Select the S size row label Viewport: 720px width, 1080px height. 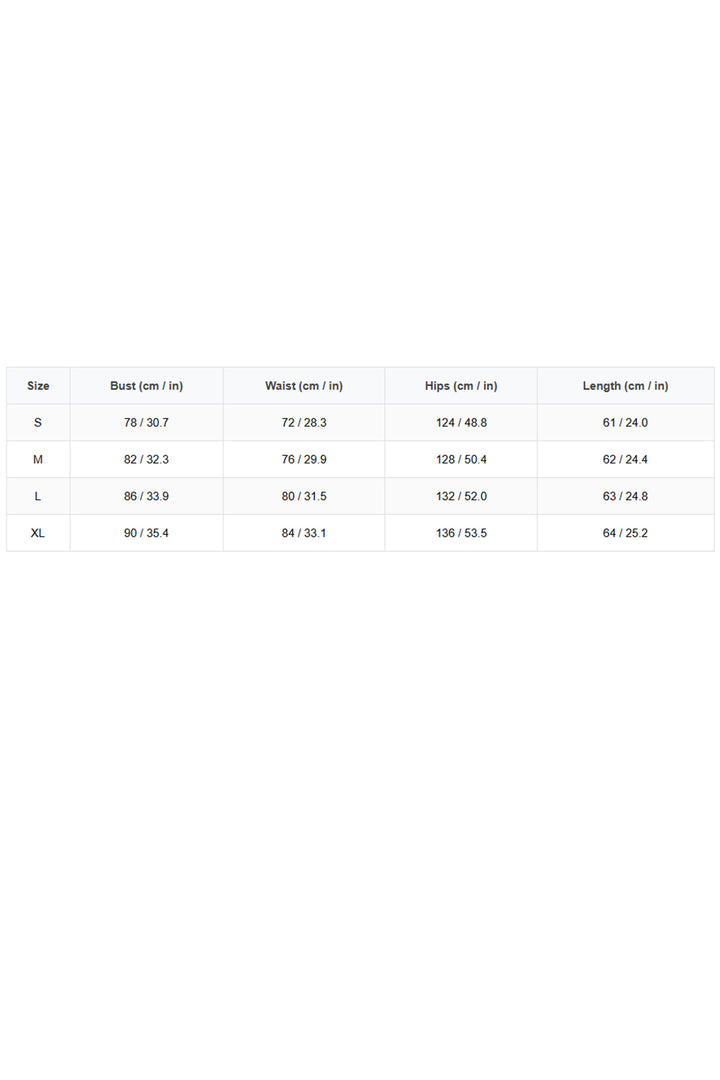(38, 423)
